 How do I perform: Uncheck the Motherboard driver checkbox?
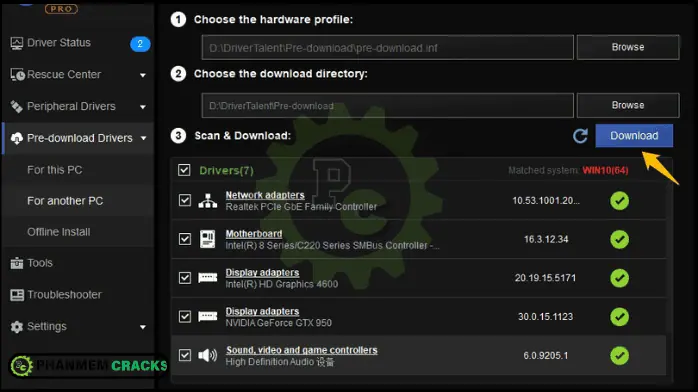click(x=185, y=239)
